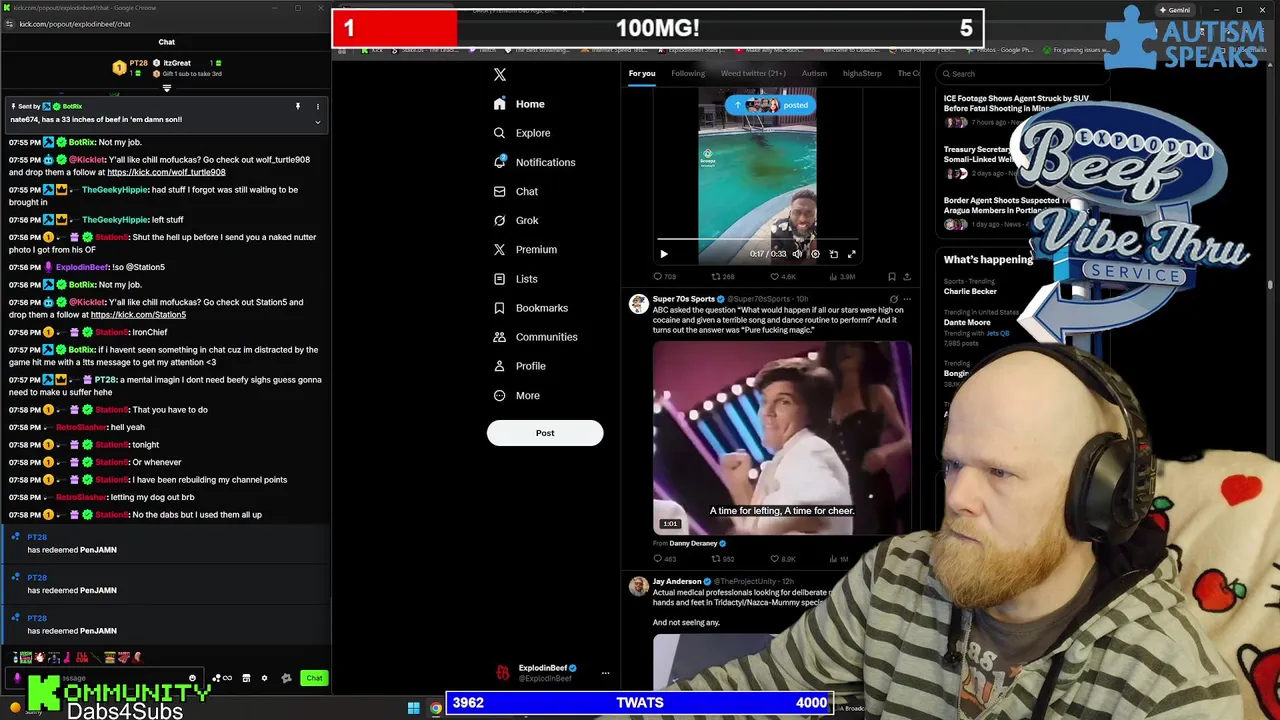
Task: Open the emoji picker in chat
Action: pyautogui.click(x=192, y=678)
